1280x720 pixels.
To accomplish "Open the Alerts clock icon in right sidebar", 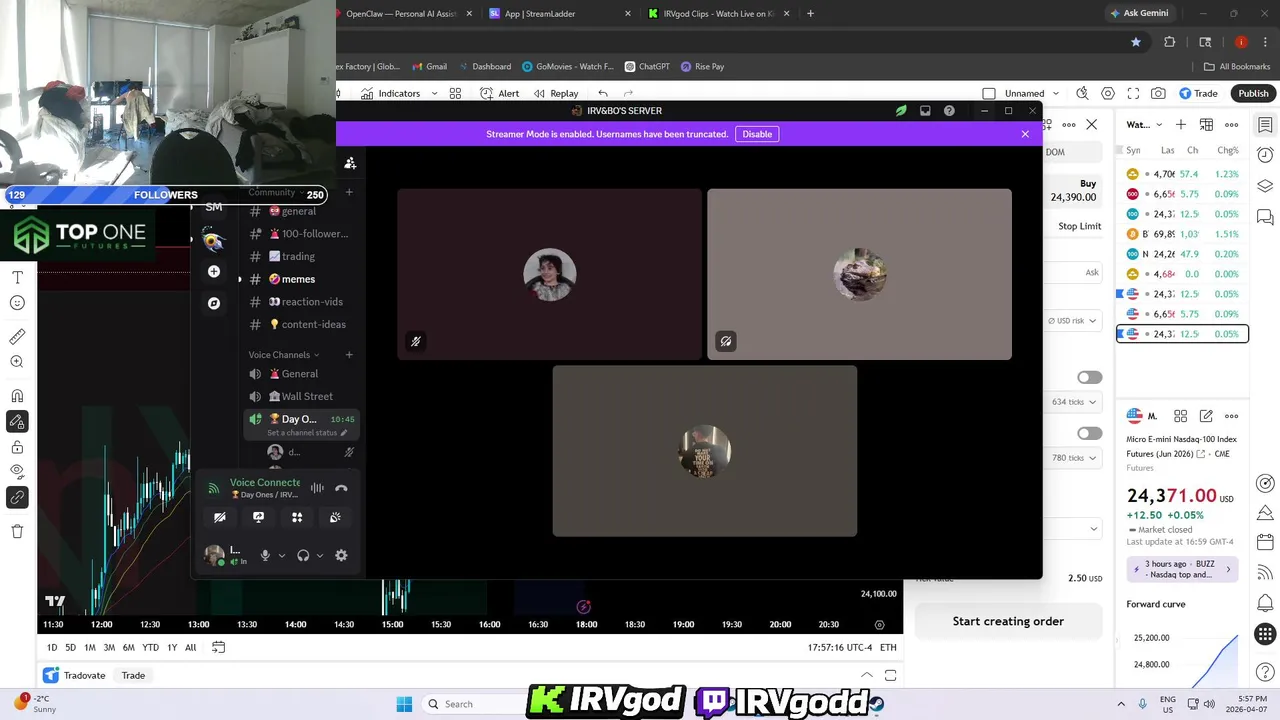I will tap(1265, 155).
